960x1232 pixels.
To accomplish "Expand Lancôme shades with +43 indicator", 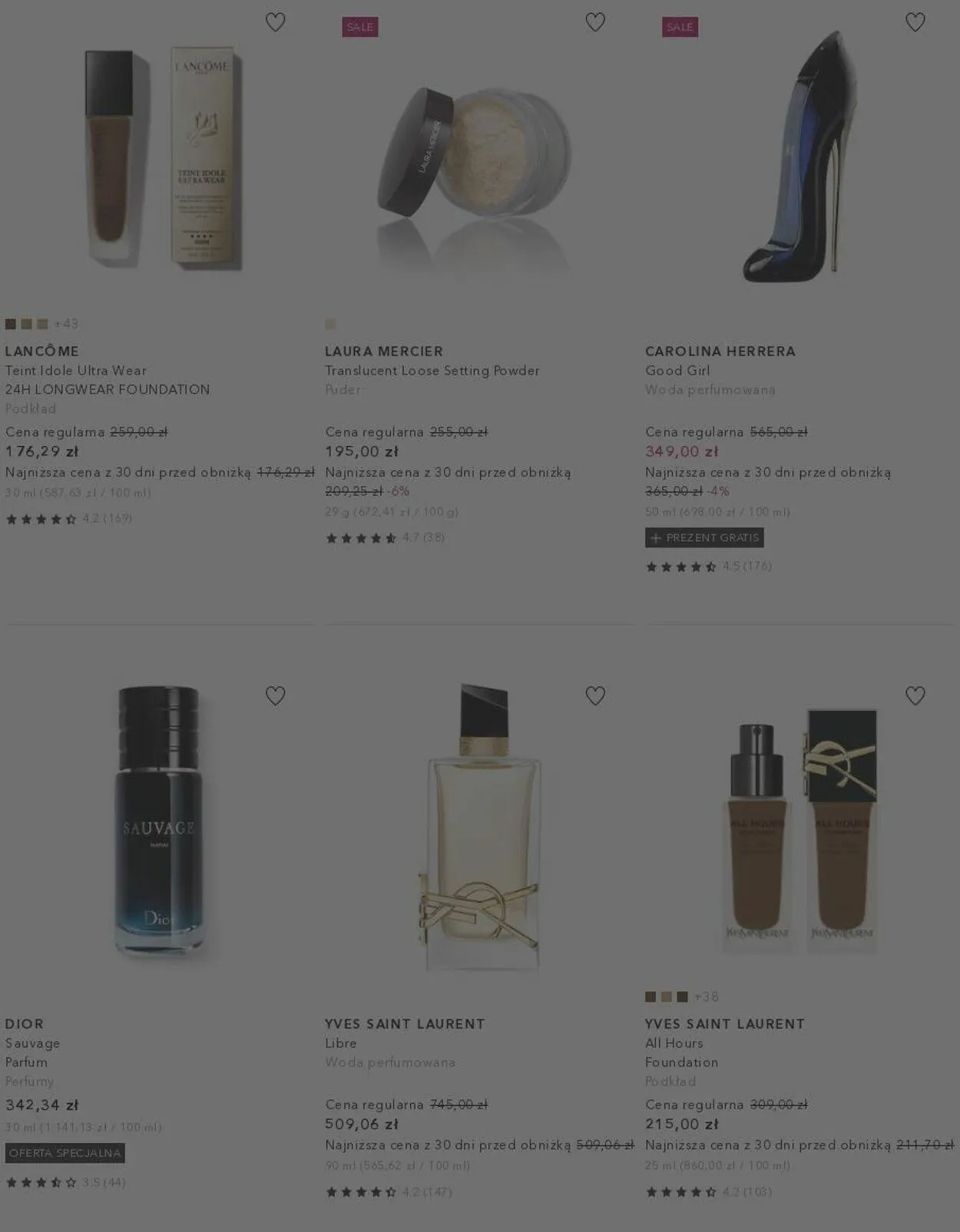I will [x=66, y=324].
